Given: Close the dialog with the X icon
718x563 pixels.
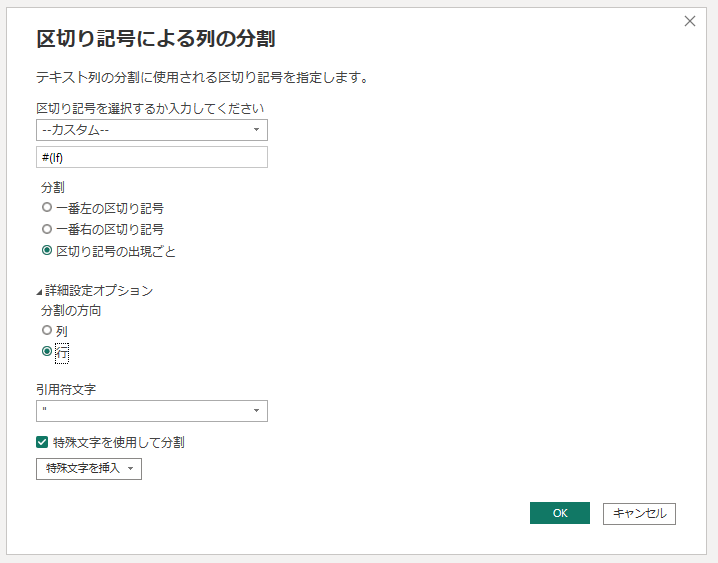Looking at the screenshot, I should click(x=689, y=21).
